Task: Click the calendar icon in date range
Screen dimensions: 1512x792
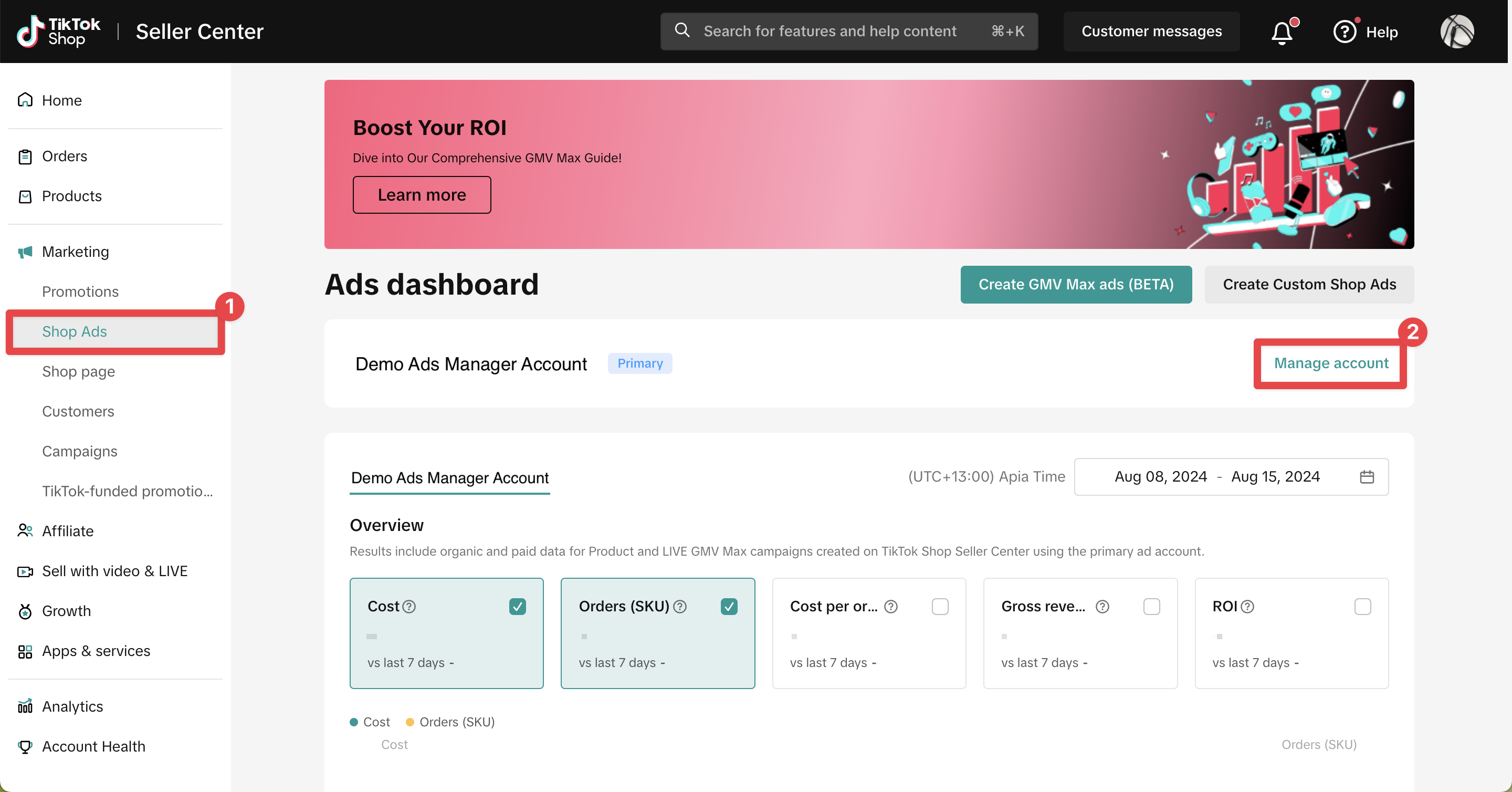Action: 1367,477
